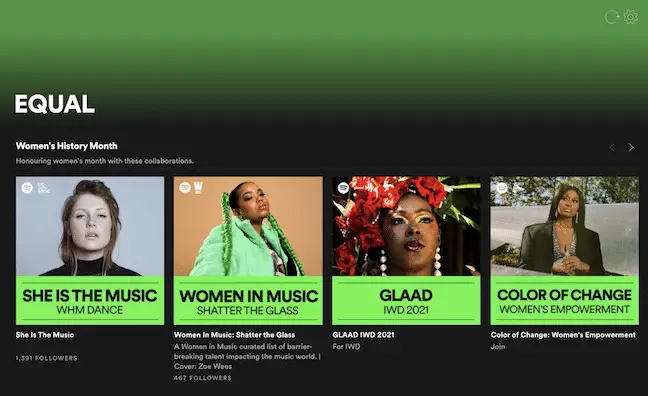Click the W logo on Women In Music cover
The height and width of the screenshot is (396, 648).
198,187
